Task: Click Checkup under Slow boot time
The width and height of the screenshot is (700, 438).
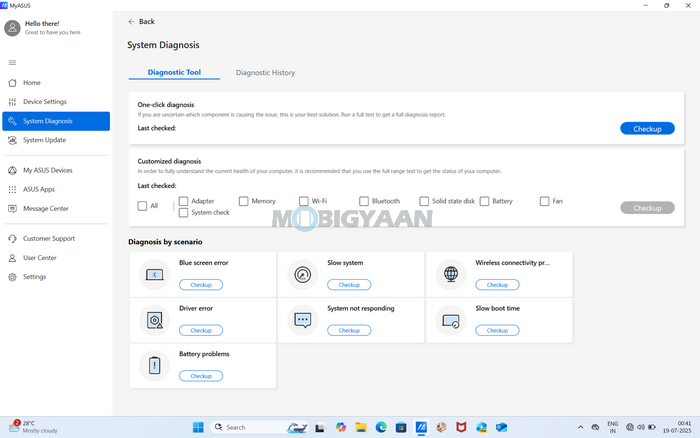Action: [x=497, y=330]
